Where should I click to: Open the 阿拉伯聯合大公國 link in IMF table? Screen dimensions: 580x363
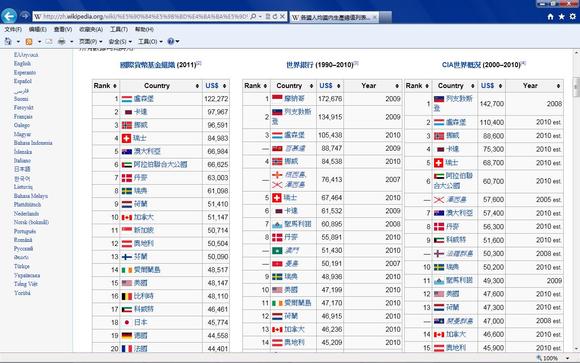click(160, 164)
